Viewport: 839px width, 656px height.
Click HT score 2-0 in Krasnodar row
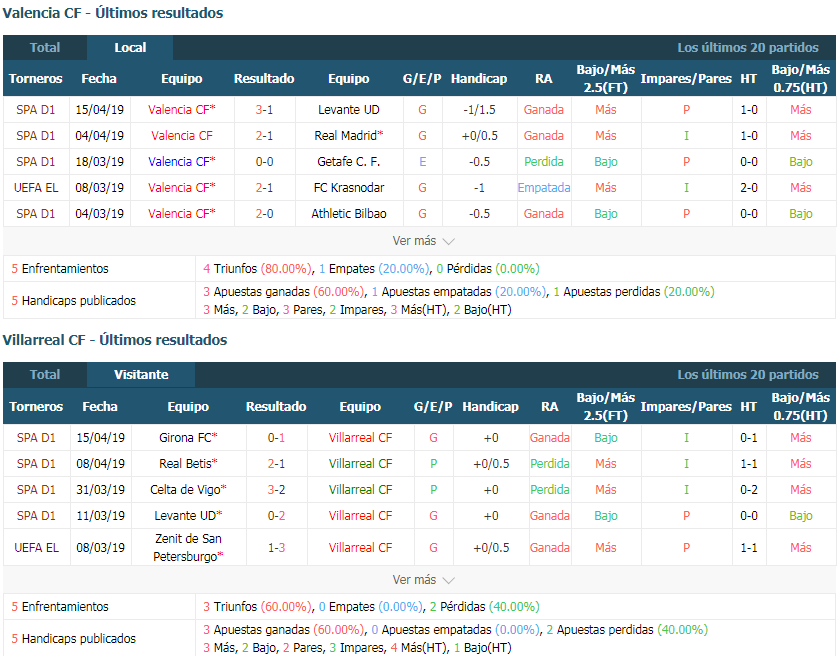(x=749, y=188)
